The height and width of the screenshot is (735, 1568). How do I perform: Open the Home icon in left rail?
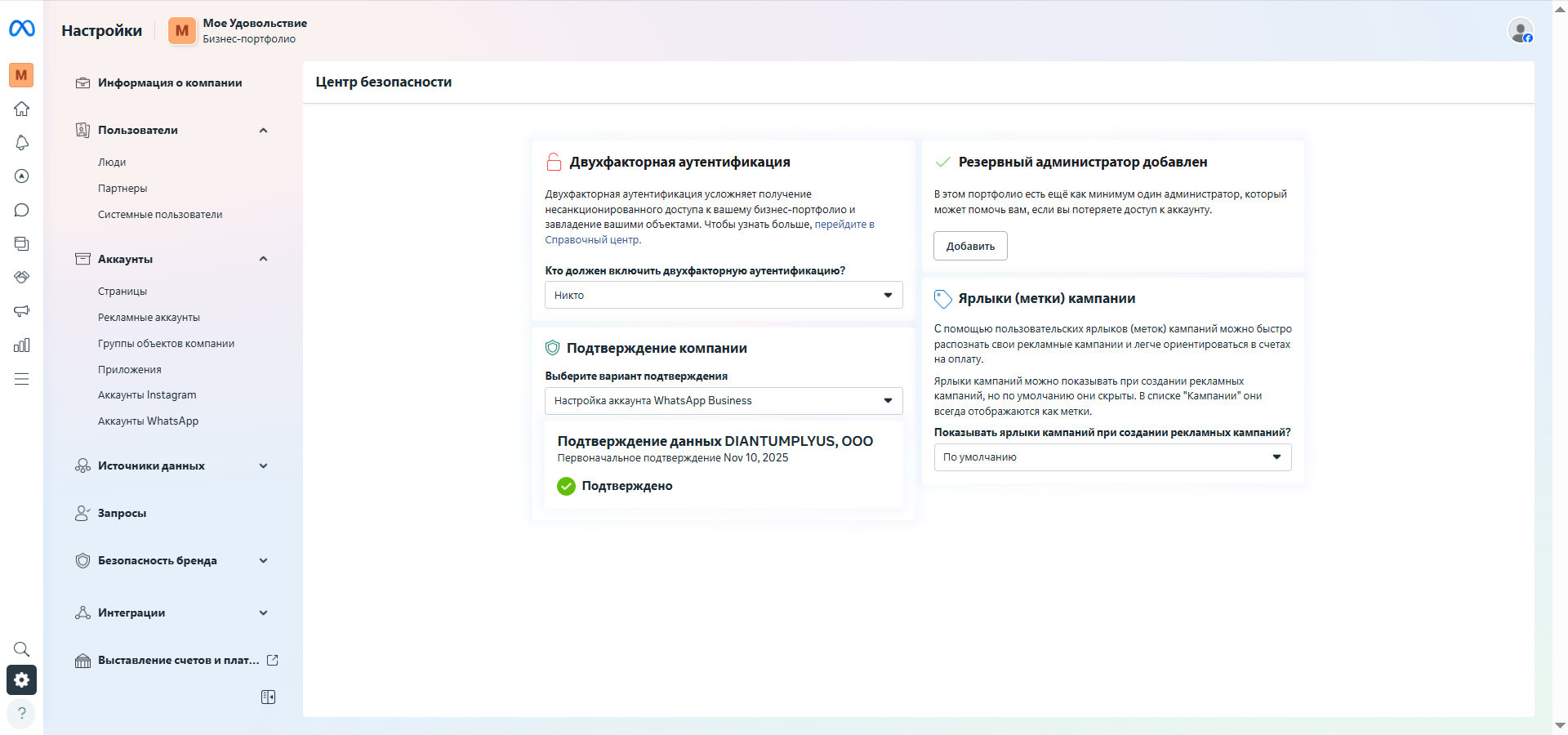[x=22, y=109]
